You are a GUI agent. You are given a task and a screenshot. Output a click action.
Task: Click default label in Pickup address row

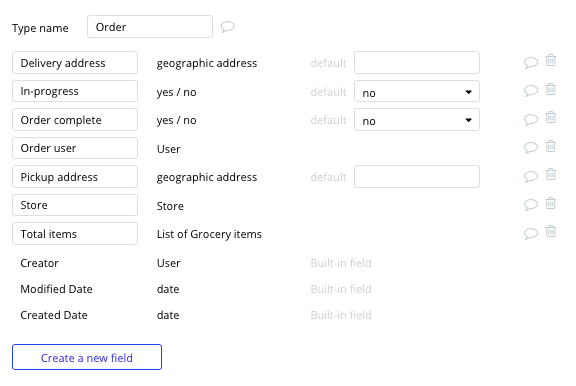coord(328,177)
